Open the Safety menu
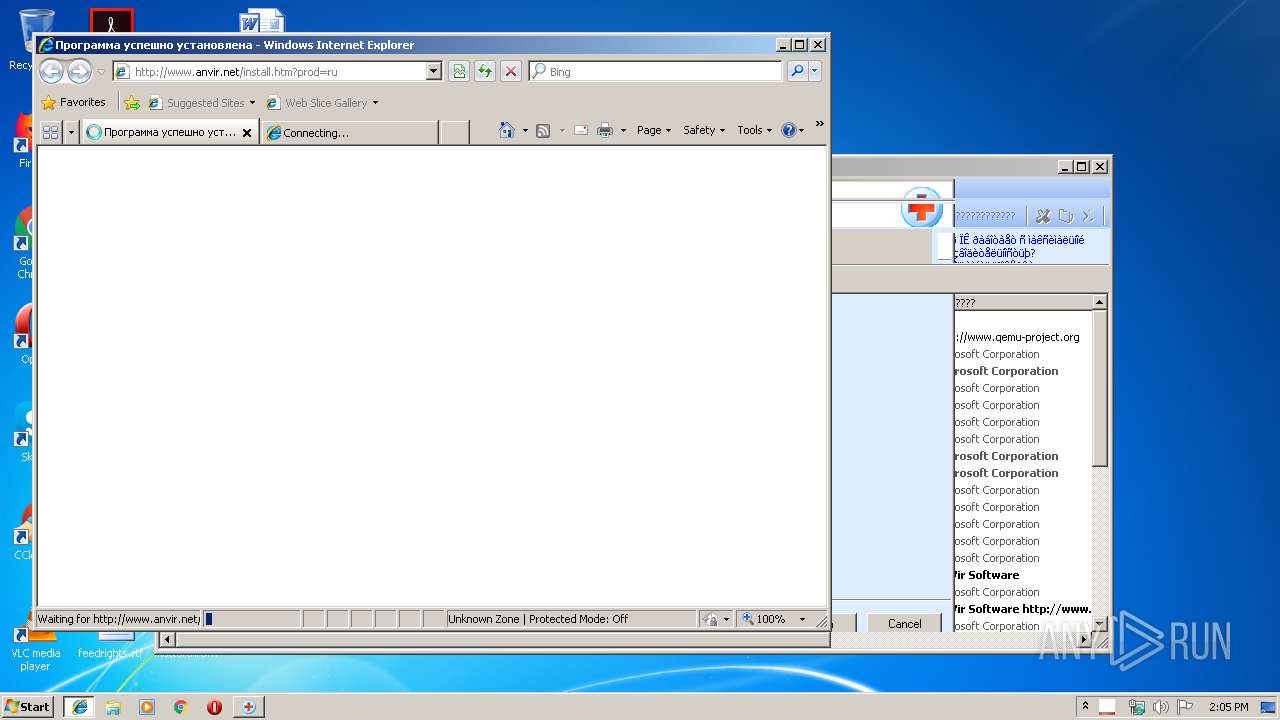Viewport: 1280px width, 720px height. point(704,130)
